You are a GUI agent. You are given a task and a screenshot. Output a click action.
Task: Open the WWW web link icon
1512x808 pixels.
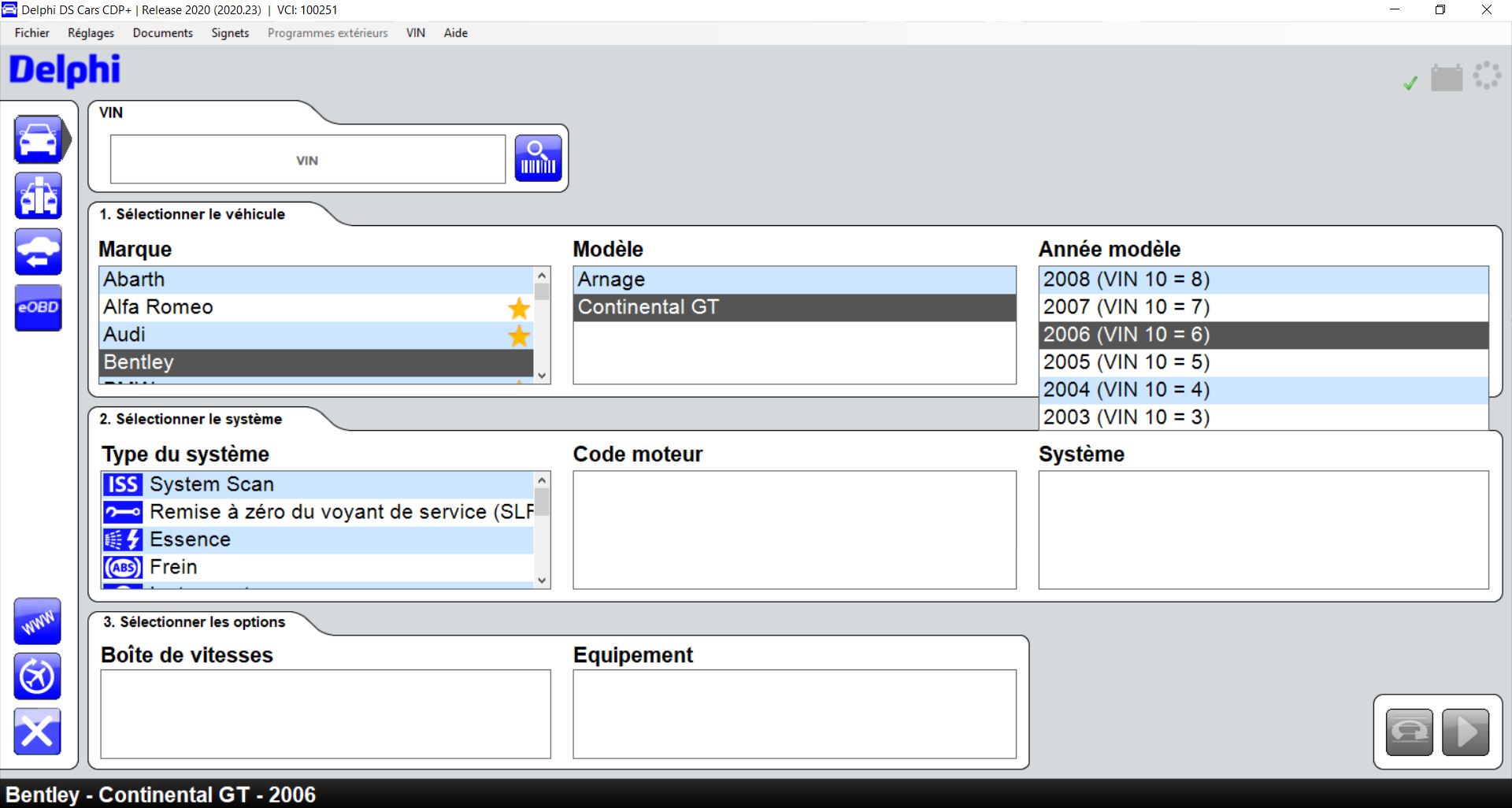click(37, 621)
